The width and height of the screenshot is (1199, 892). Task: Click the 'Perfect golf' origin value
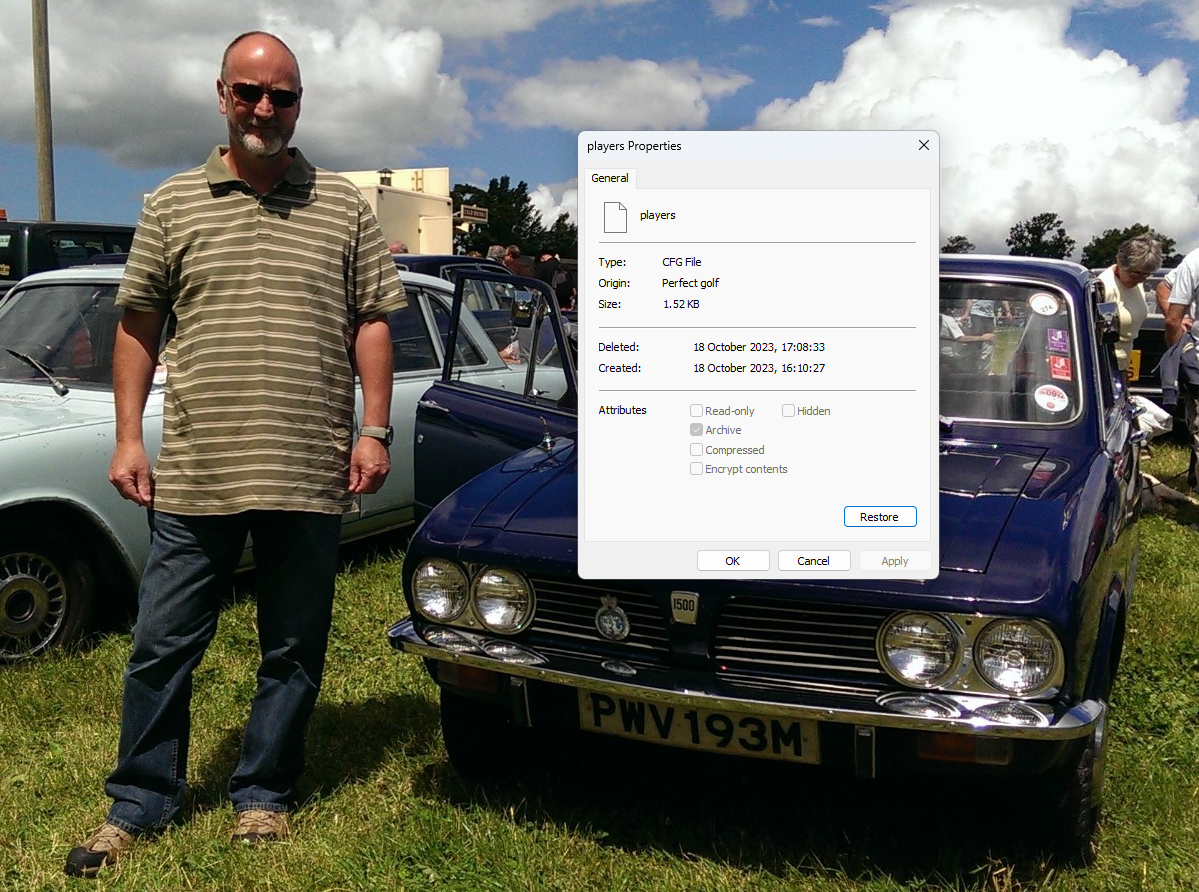tap(690, 283)
